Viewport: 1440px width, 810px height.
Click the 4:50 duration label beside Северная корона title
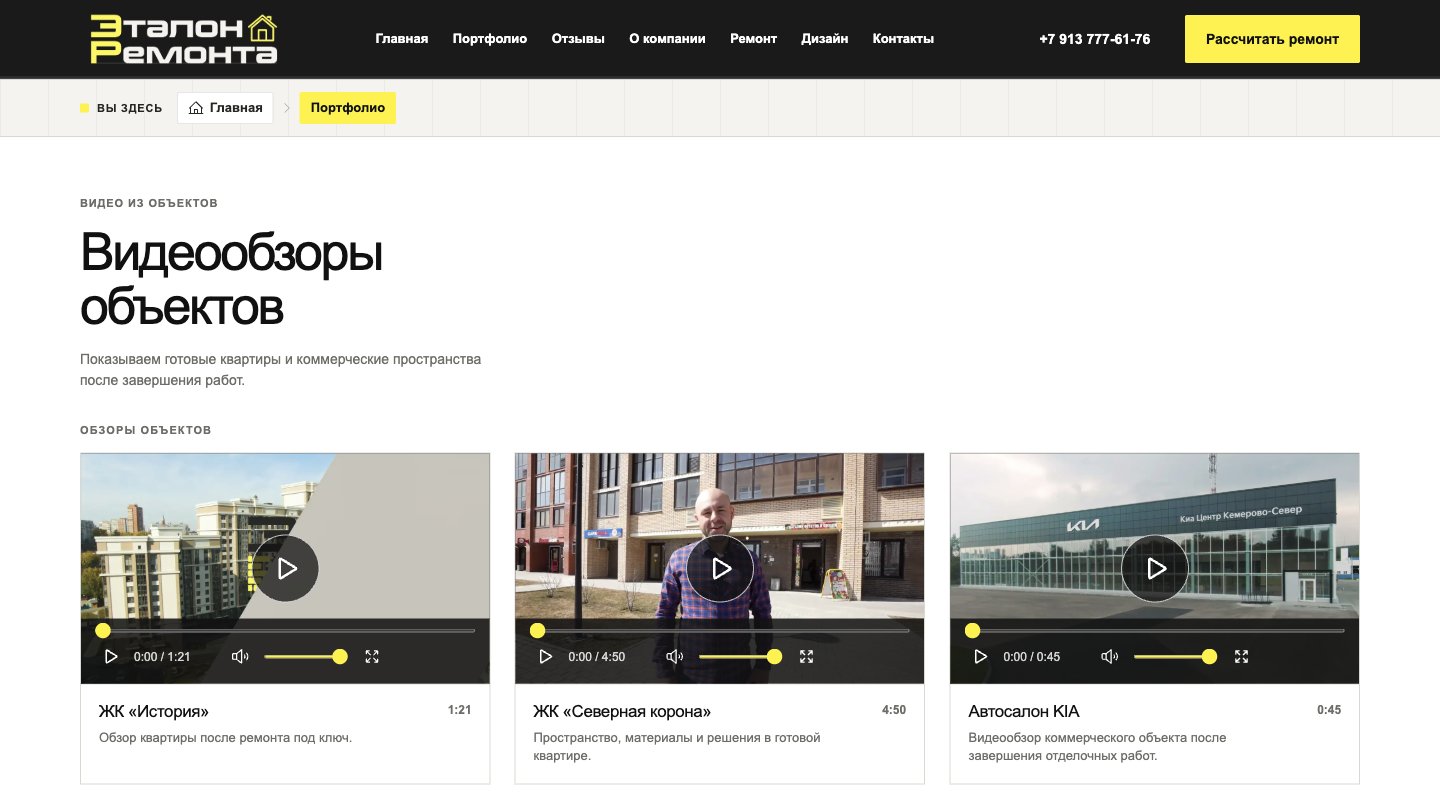pos(894,710)
